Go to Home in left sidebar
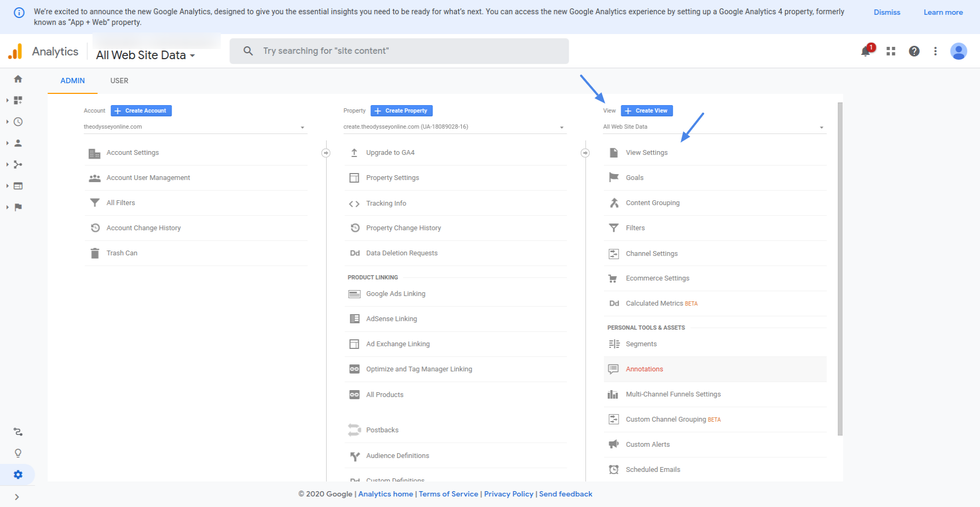980x507 pixels. tap(18, 79)
